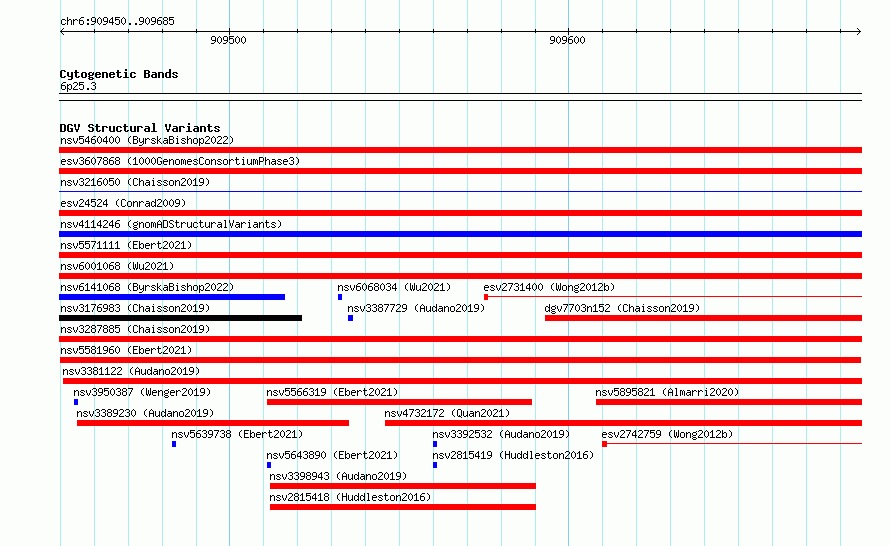This screenshot has width=890, height=546.
Task: Click small blue marker under nsv6068034
Action: [x=340, y=297]
